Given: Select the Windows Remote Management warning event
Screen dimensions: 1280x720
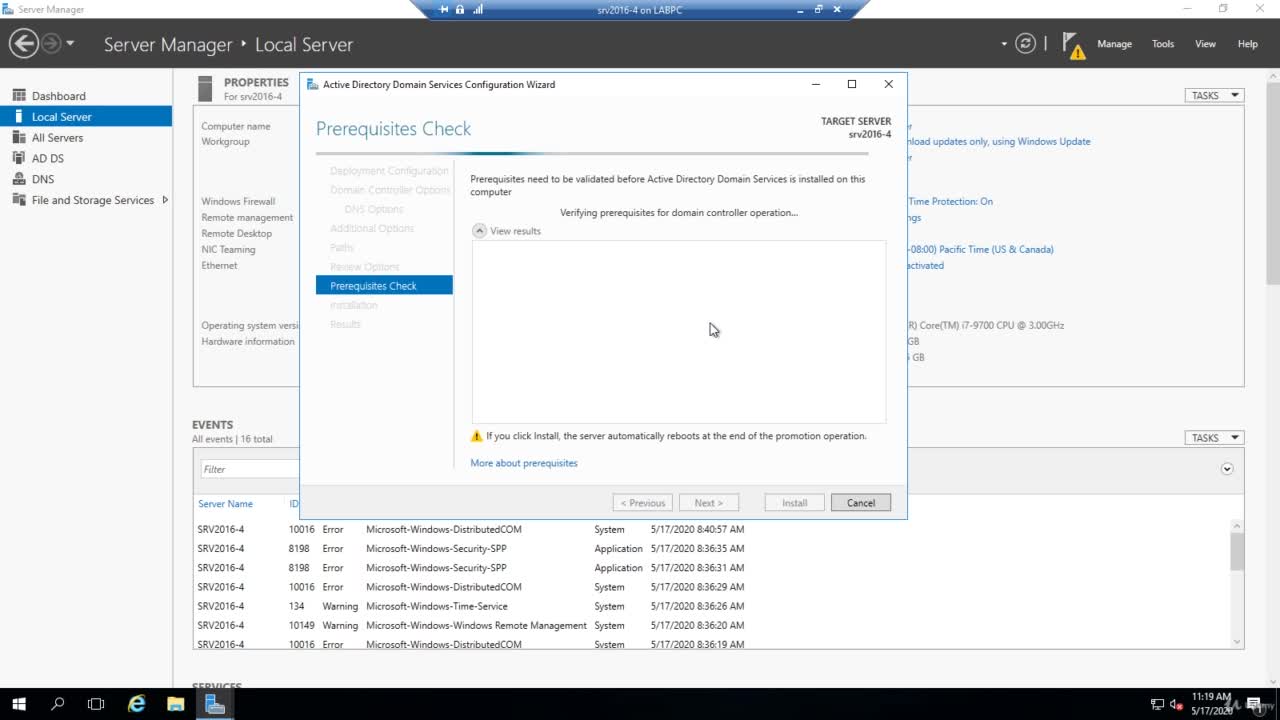Looking at the screenshot, I should [712, 625].
